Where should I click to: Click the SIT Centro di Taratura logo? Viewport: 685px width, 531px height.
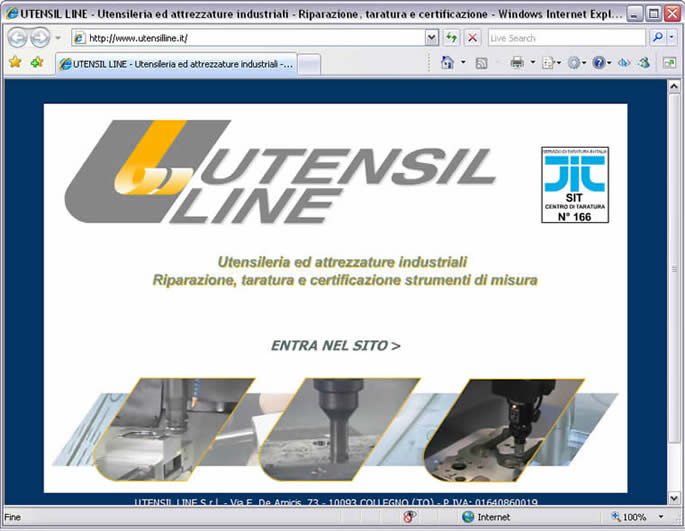coord(575,184)
